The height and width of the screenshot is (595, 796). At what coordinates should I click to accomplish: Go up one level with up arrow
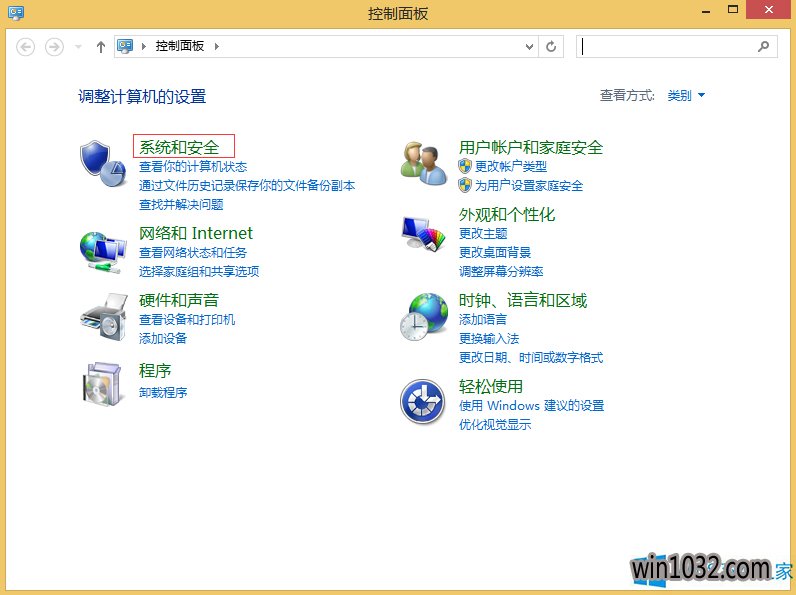[100, 46]
